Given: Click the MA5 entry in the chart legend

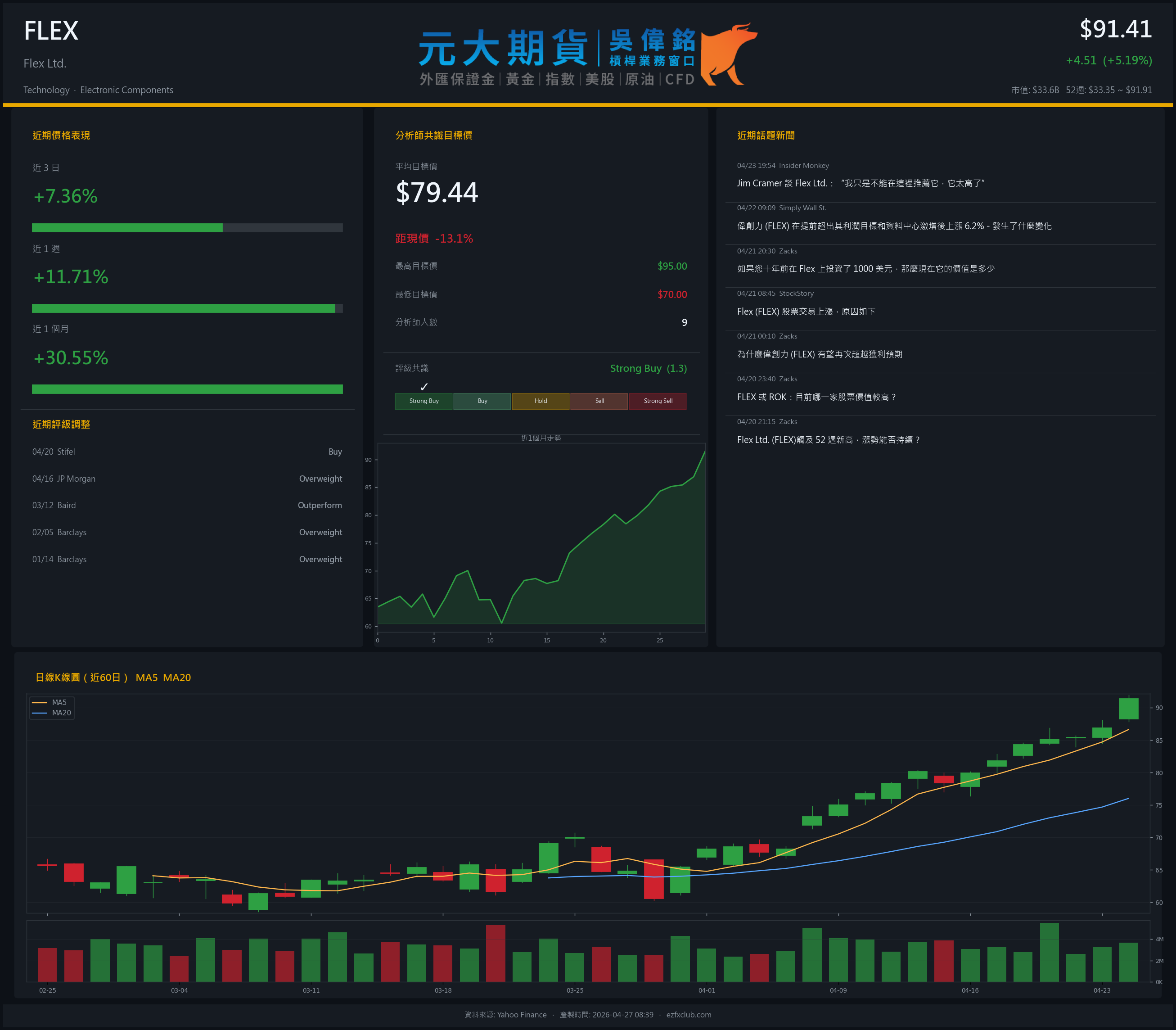Looking at the screenshot, I should click(x=50, y=702).
